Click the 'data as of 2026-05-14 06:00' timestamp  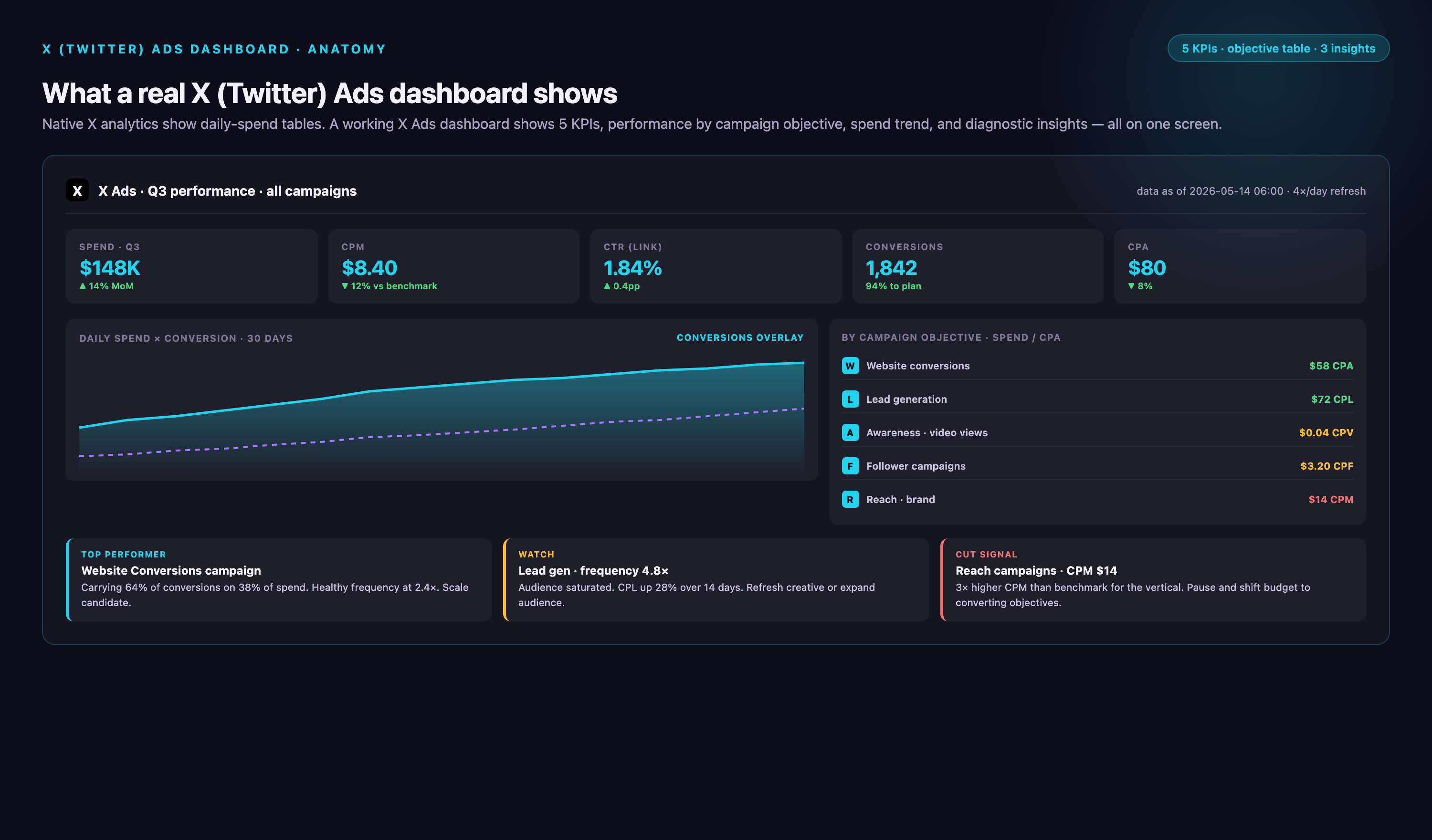pyautogui.click(x=1210, y=191)
